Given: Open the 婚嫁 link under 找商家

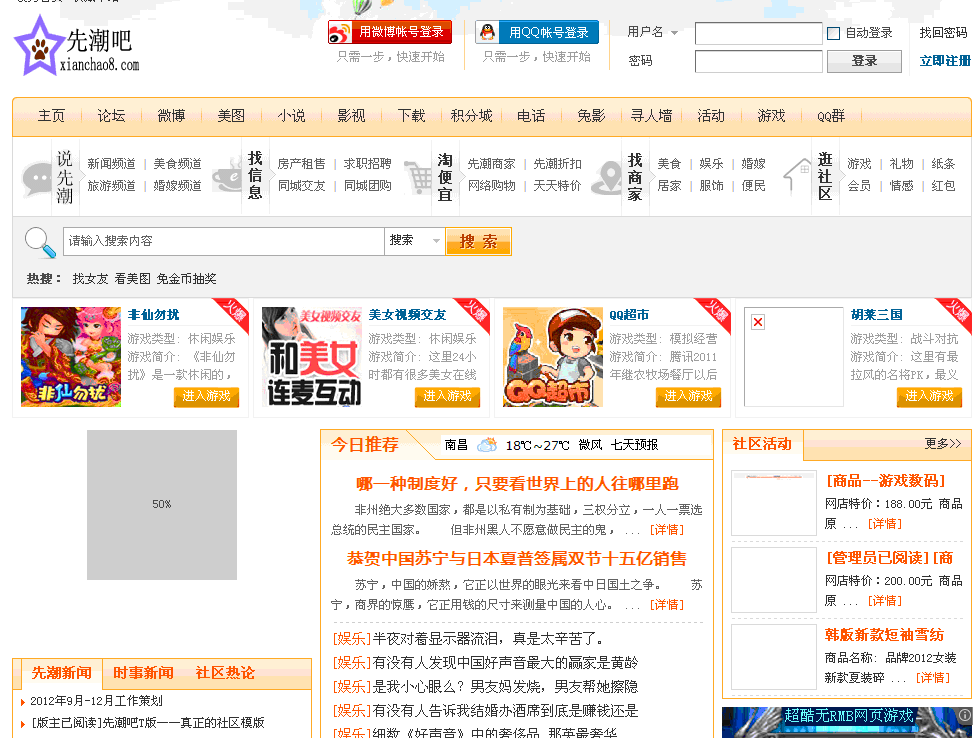Looking at the screenshot, I should (x=753, y=164).
